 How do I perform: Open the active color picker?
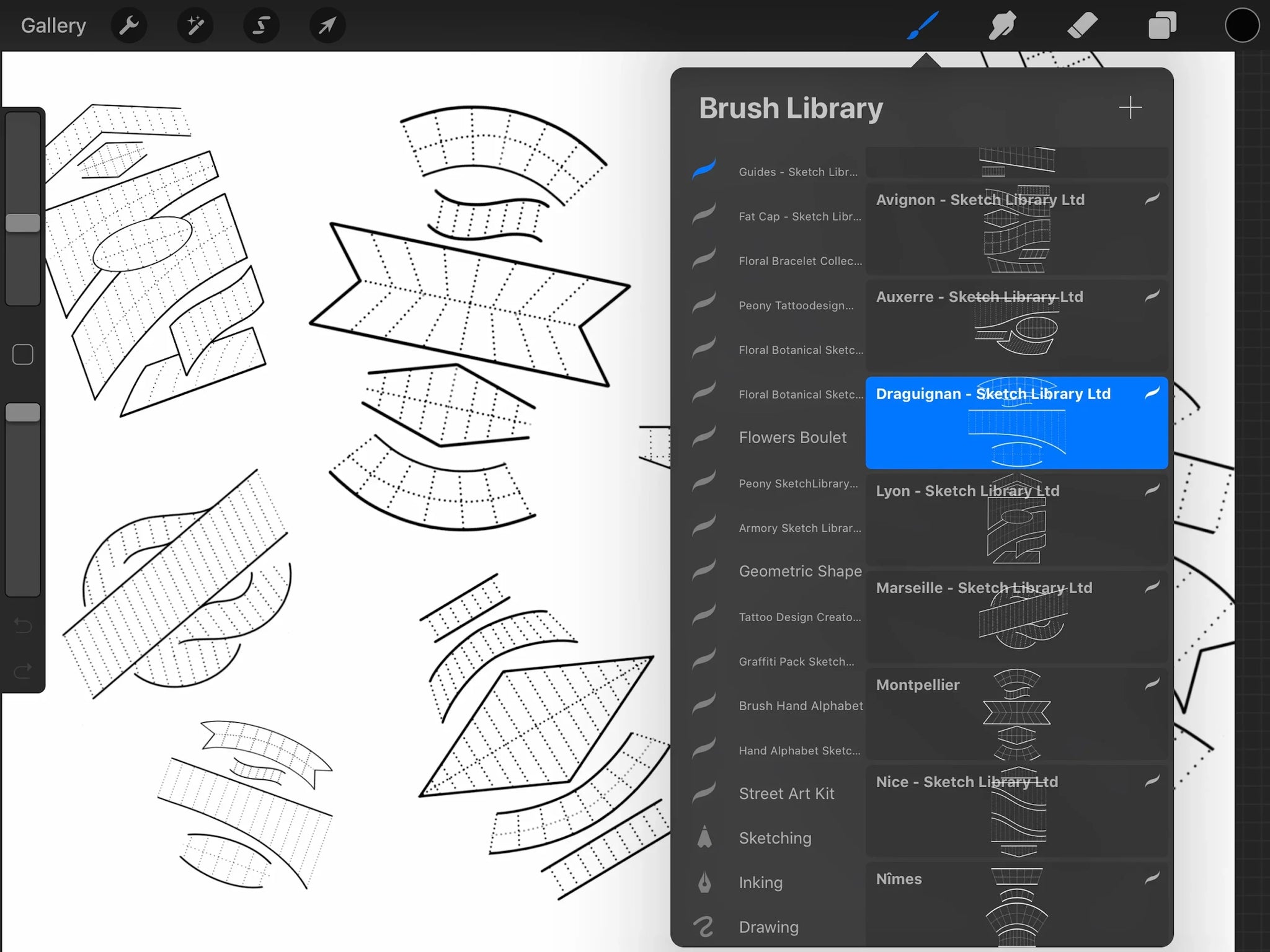point(1242,25)
